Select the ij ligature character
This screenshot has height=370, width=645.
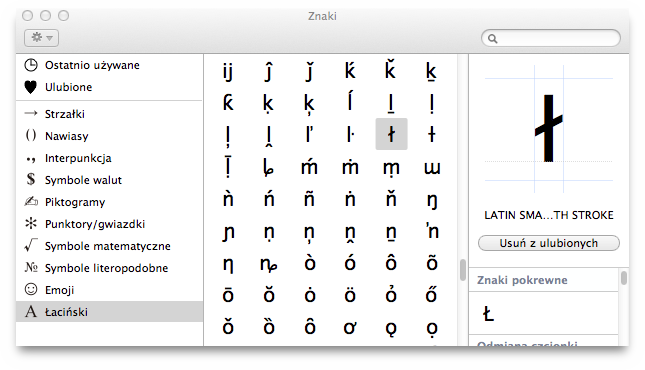[228, 71]
